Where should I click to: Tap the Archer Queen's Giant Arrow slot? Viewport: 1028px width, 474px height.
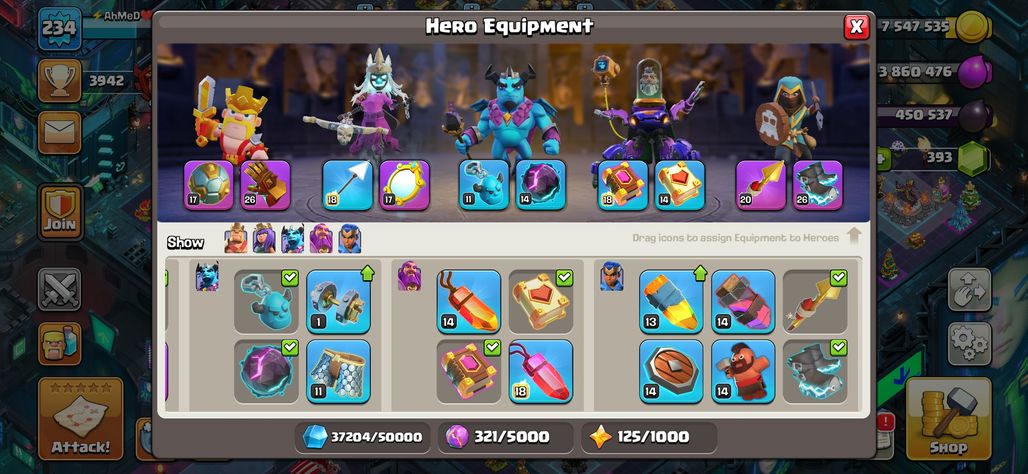347,185
